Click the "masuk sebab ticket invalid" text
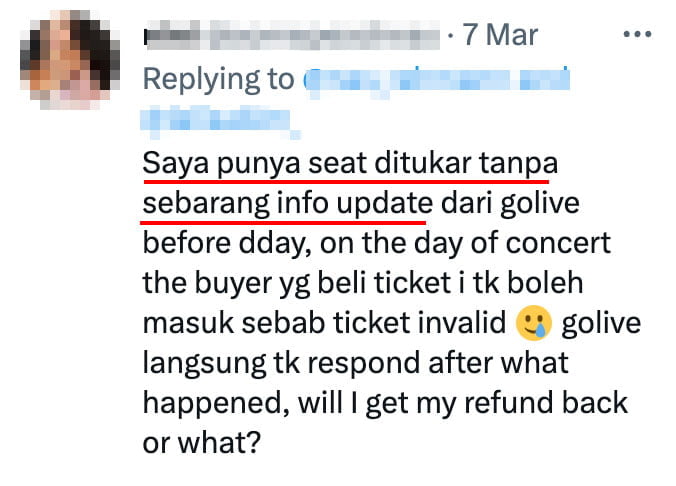 tap(324, 323)
